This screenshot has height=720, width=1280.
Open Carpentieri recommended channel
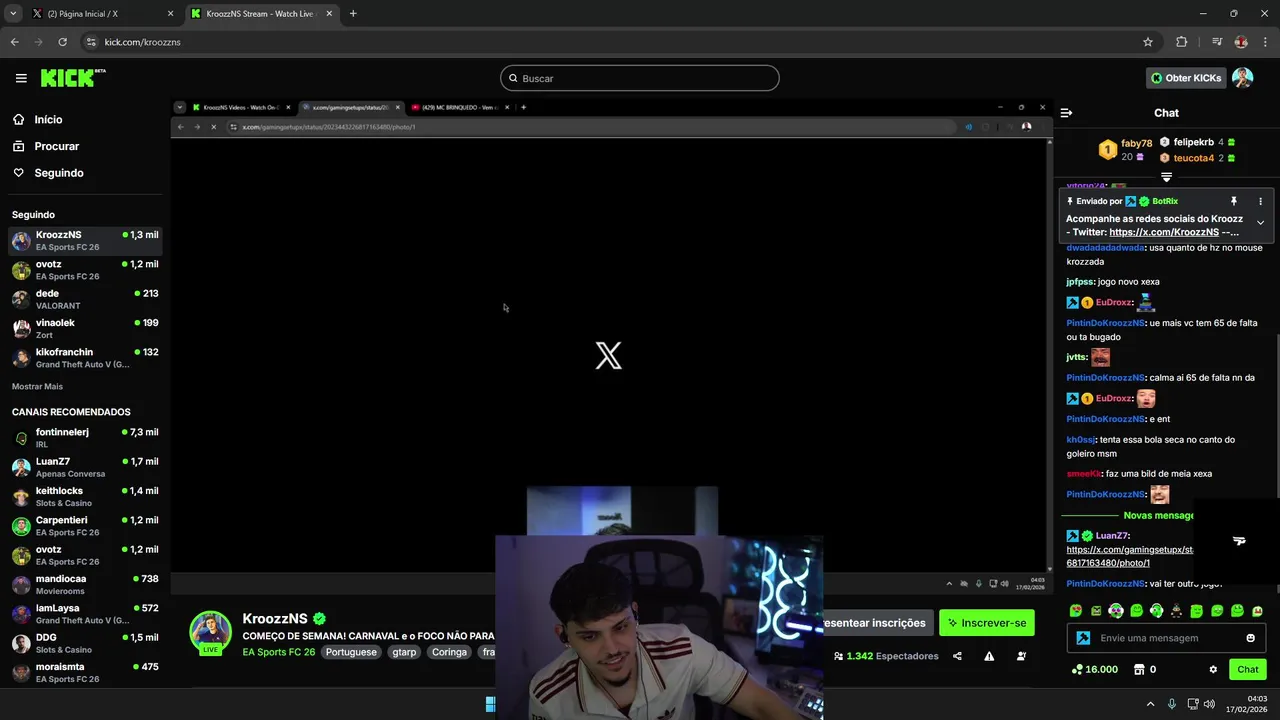pyautogui.click(x=84, y=526)
